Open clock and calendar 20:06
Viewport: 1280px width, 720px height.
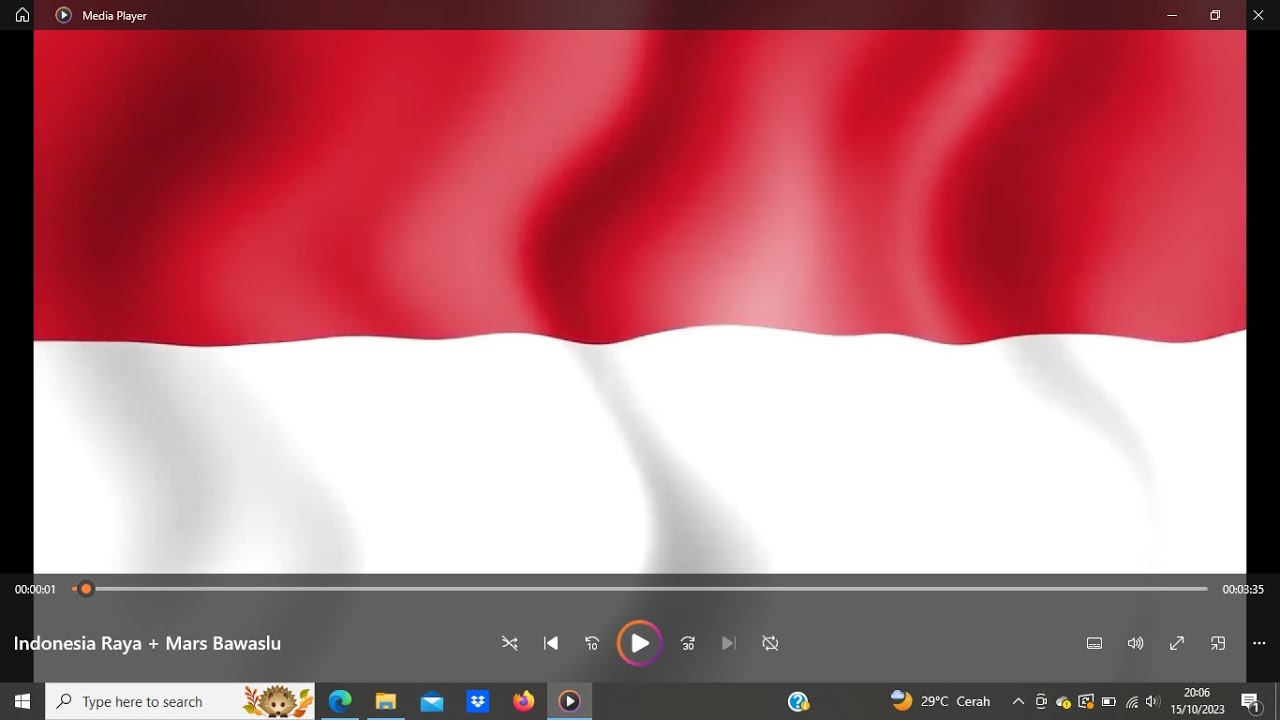1197,701
